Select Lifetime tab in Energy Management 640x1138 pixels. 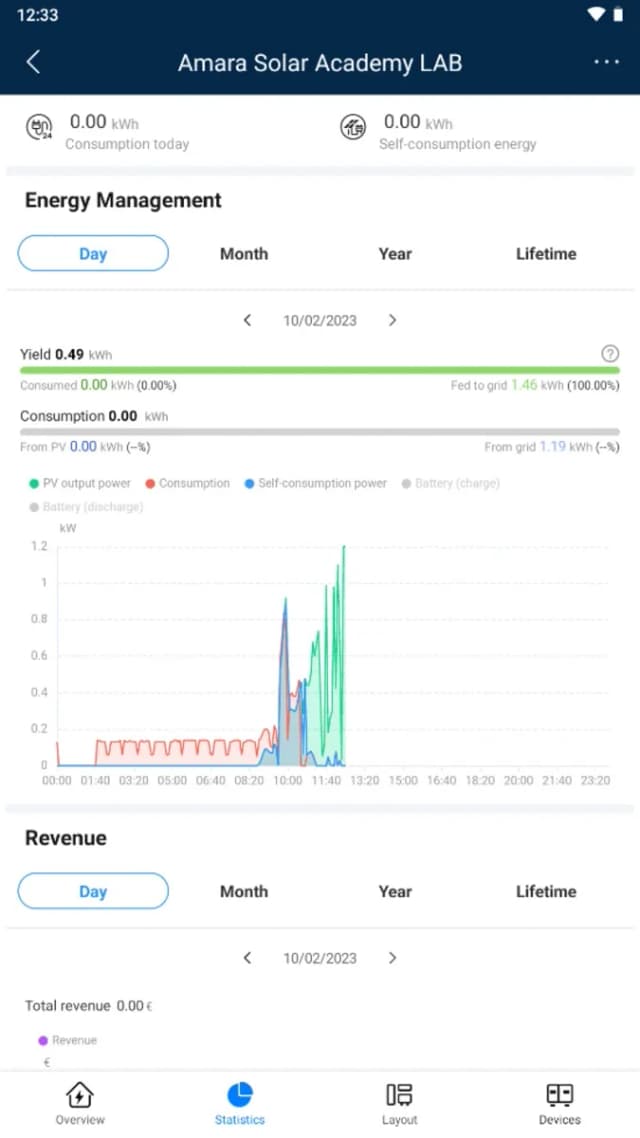546,253
